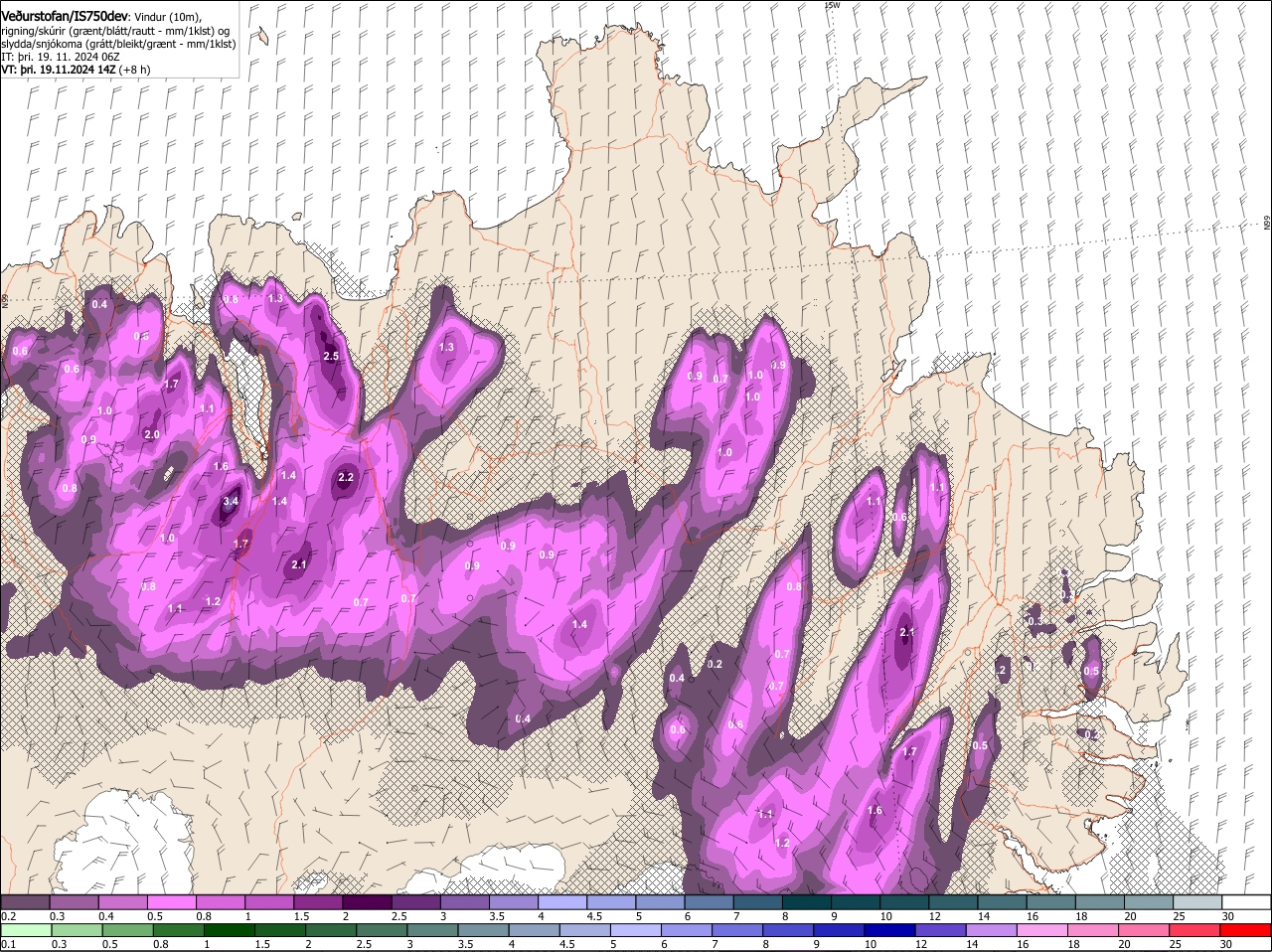
Task: Pick the white swatch above 30 in upper legend
Action: (x=1246, y=902)
